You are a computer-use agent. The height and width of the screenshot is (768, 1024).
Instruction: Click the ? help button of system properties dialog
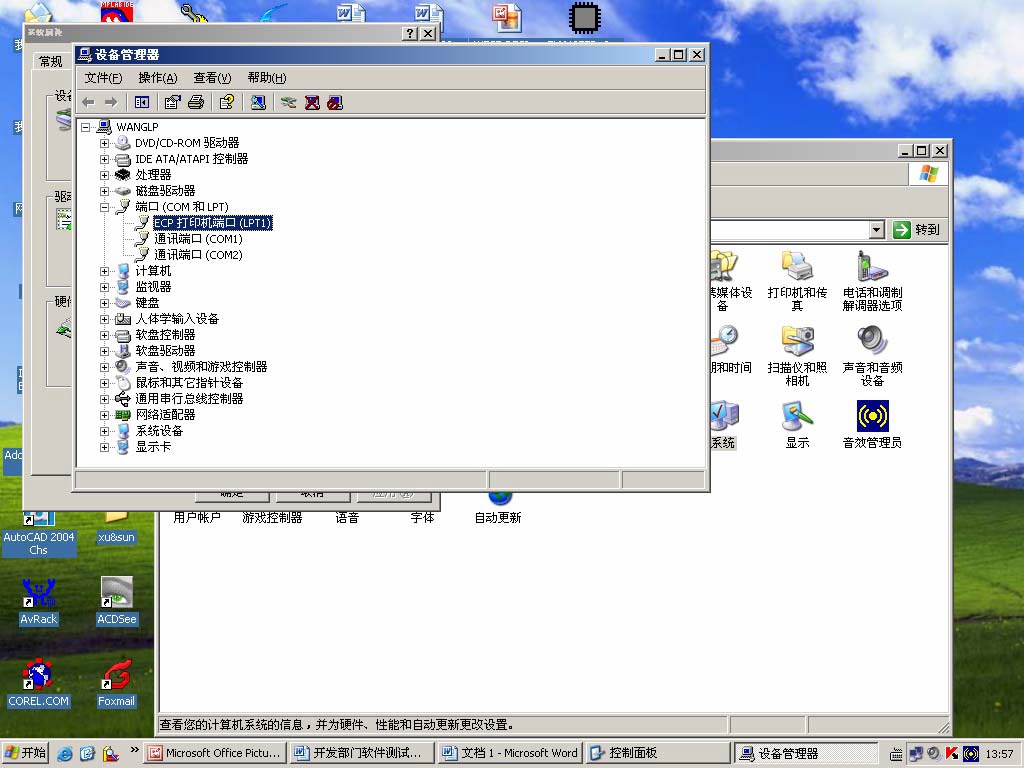click(409, 33)
